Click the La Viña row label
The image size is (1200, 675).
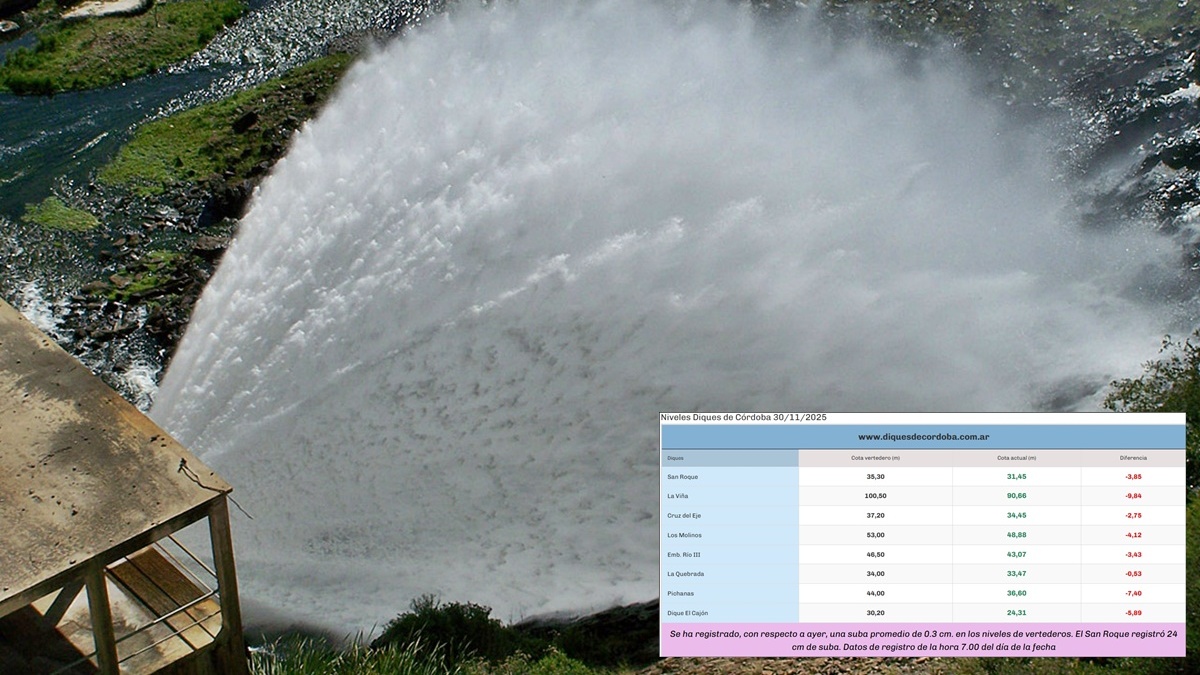point(678,496)
